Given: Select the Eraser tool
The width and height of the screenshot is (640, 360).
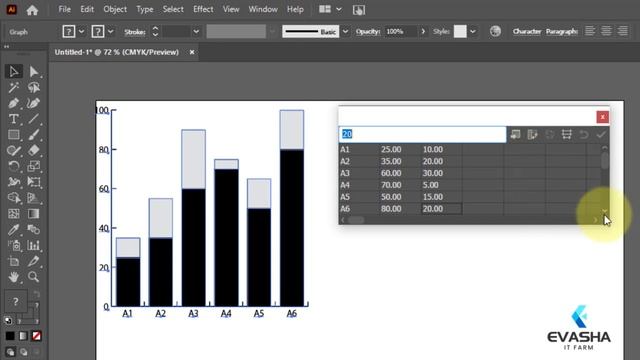Looking at the screenshot, I should pos(33,151).
